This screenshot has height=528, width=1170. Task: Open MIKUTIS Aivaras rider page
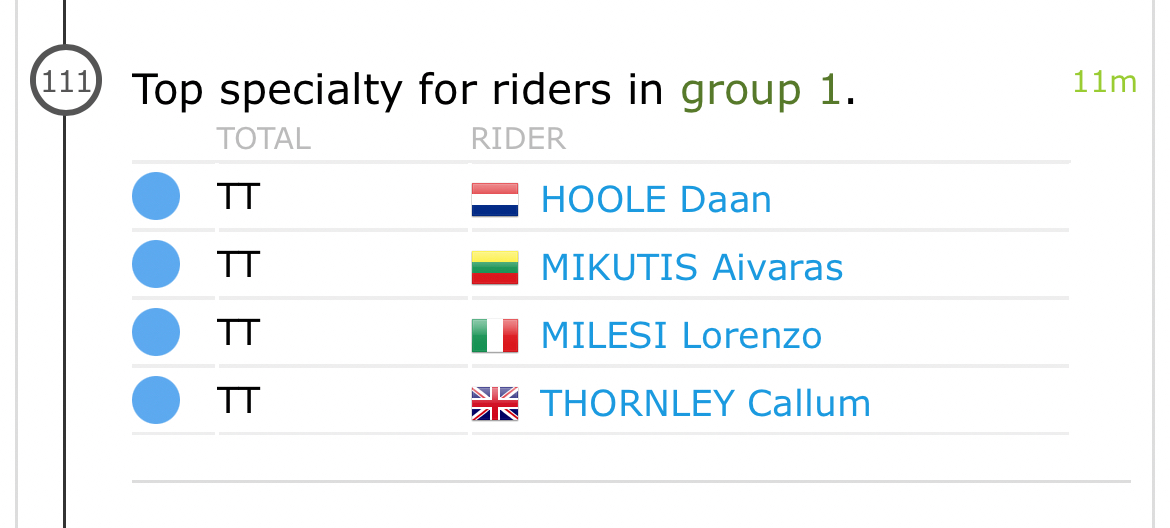click(691, 268)
